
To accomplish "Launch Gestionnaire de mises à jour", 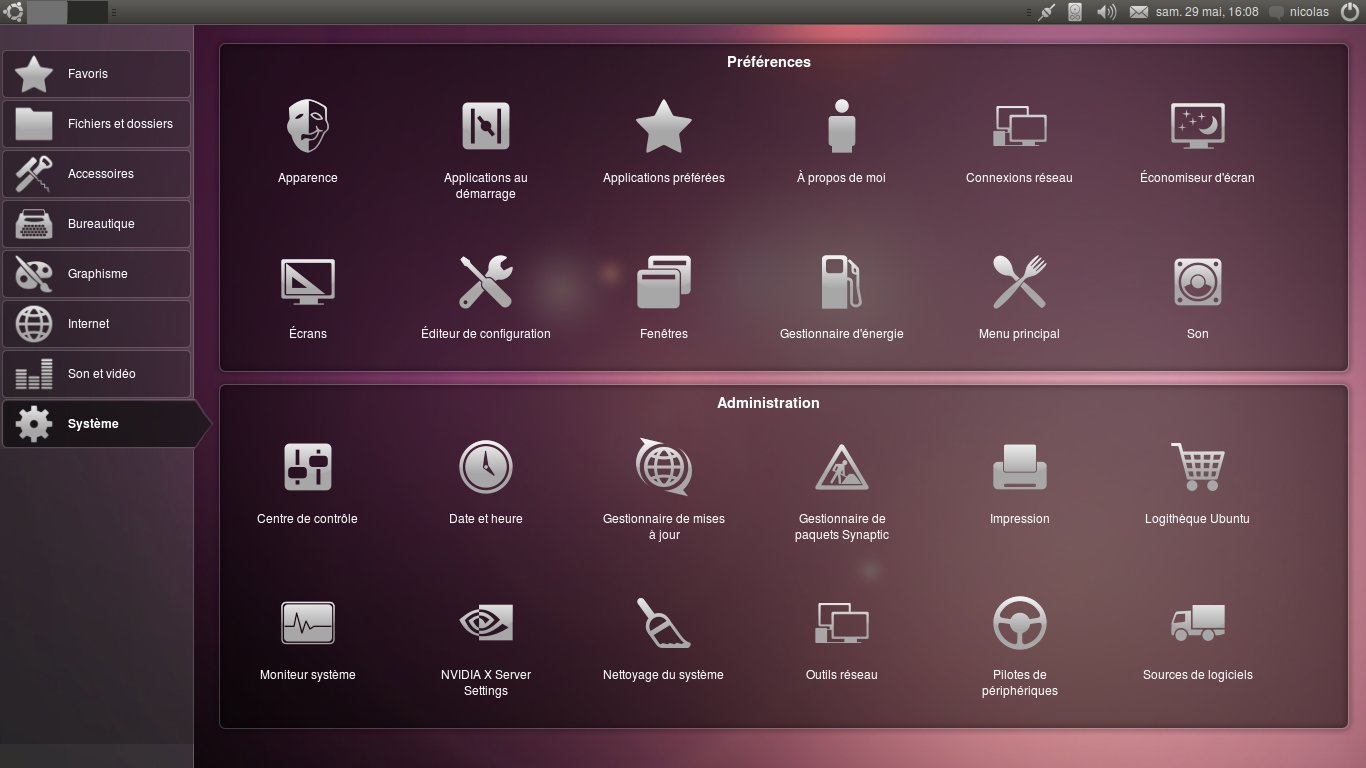I will 664,491.
